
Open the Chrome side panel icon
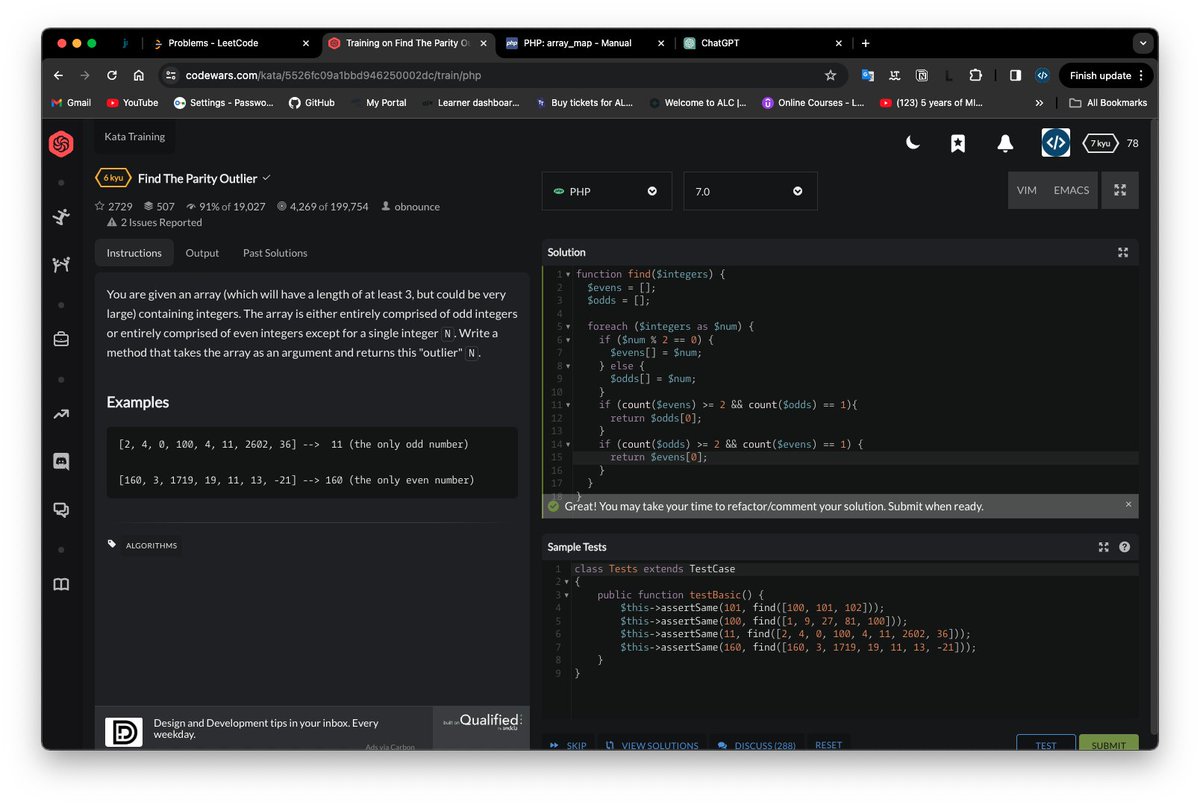[1015, 75]
